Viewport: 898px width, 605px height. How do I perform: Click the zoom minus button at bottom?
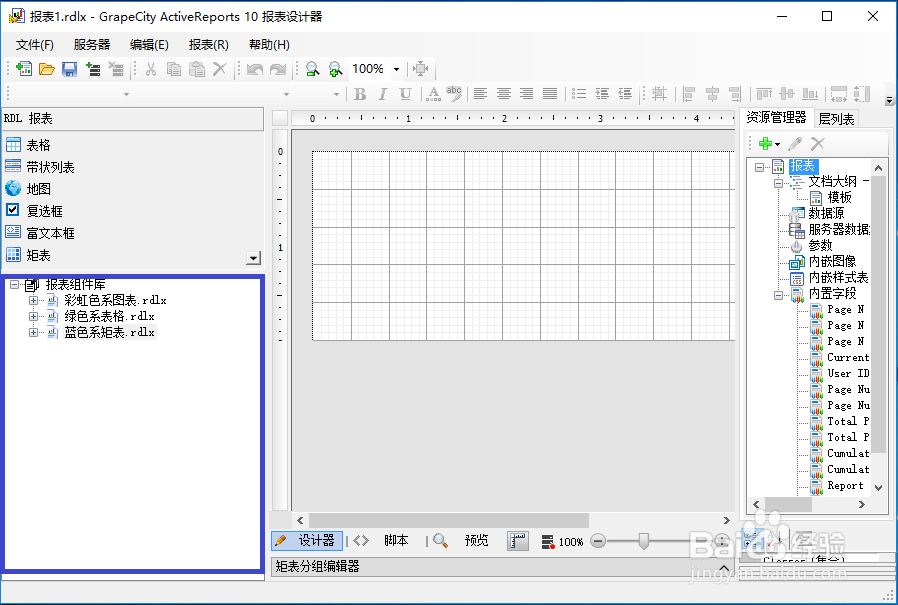(x=598, y=541)
